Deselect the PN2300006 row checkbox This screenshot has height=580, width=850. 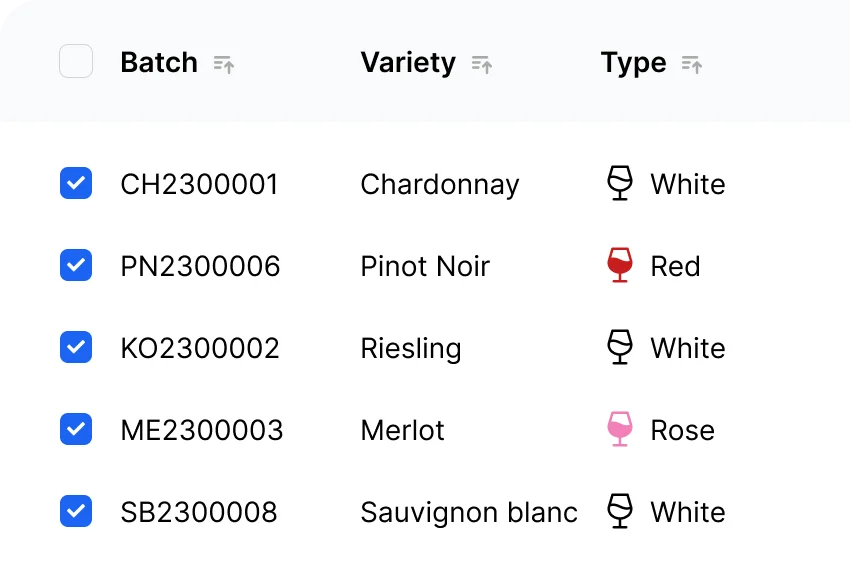[76, 265]
